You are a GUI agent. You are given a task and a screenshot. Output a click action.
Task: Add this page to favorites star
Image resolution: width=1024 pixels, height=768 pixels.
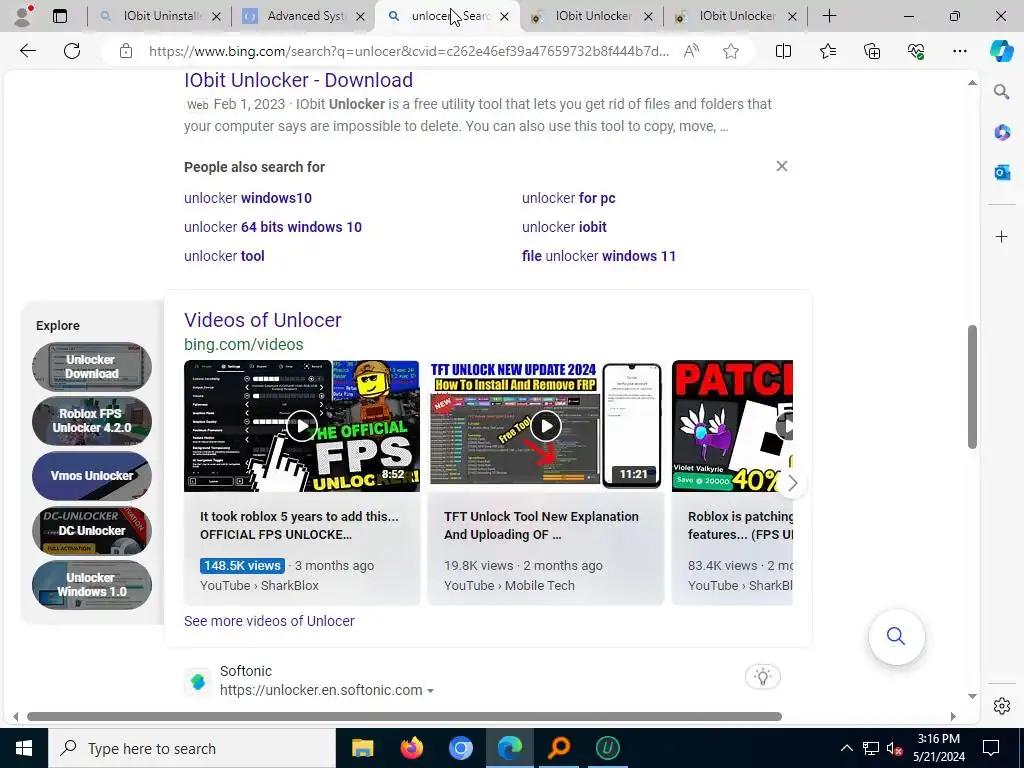(x=731, y=51)
